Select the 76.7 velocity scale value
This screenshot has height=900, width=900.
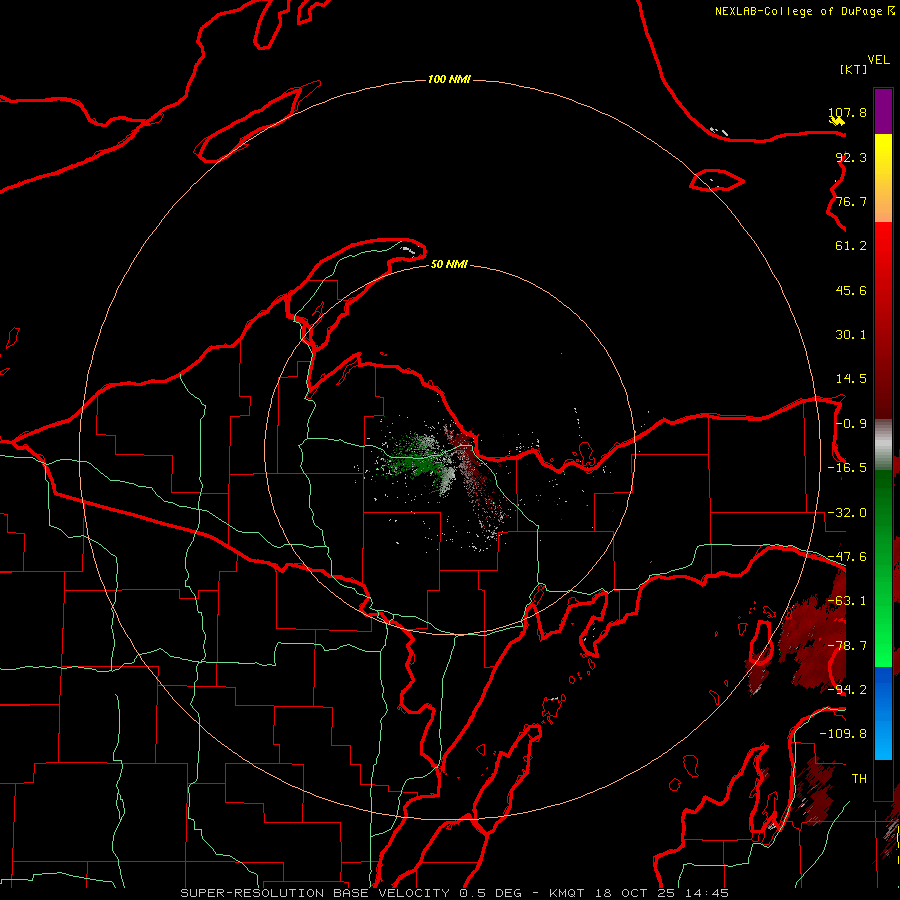[x=851, y=201]
